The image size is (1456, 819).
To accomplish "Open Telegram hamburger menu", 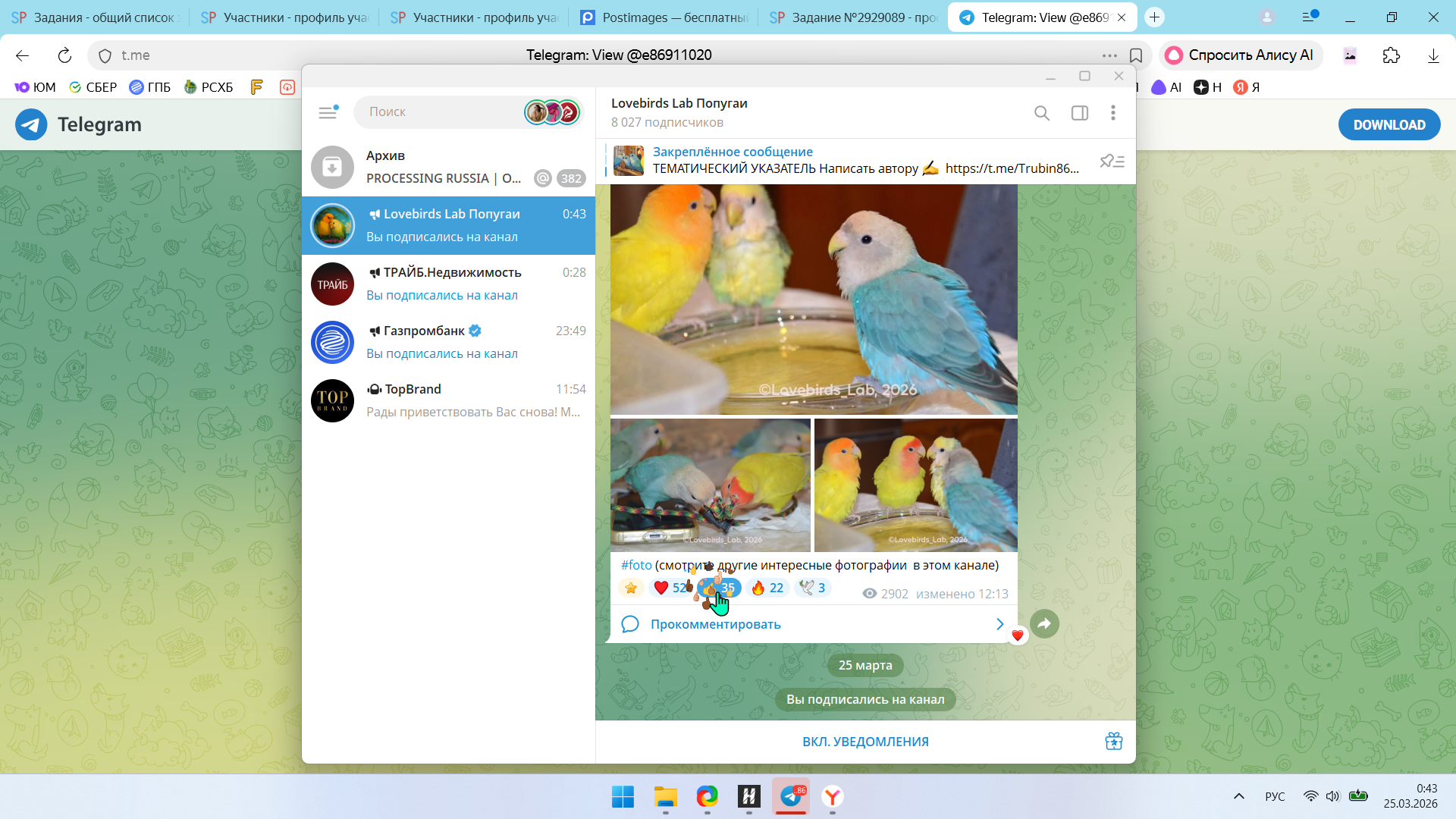I will pyautogui.click(x=328, y=112).
